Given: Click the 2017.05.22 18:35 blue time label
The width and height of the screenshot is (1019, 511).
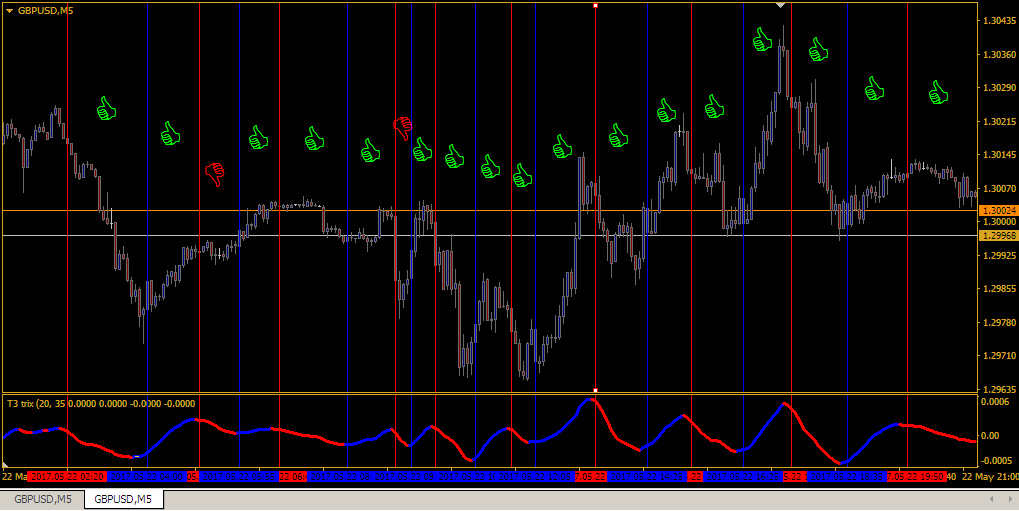Looking at the screenshot, I should (847, 477).
